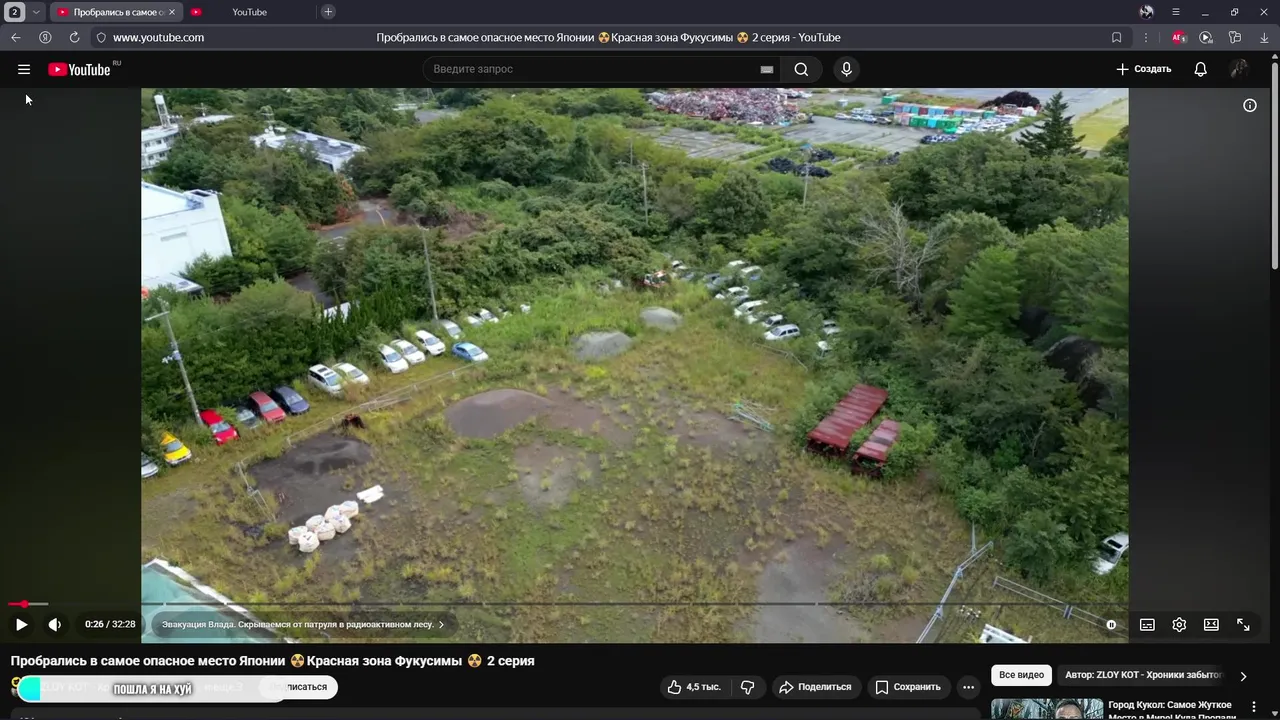Viewport: 1280px width, 720px height.
Task: Click the Сохранить button
Action: (x=908, y=687)
